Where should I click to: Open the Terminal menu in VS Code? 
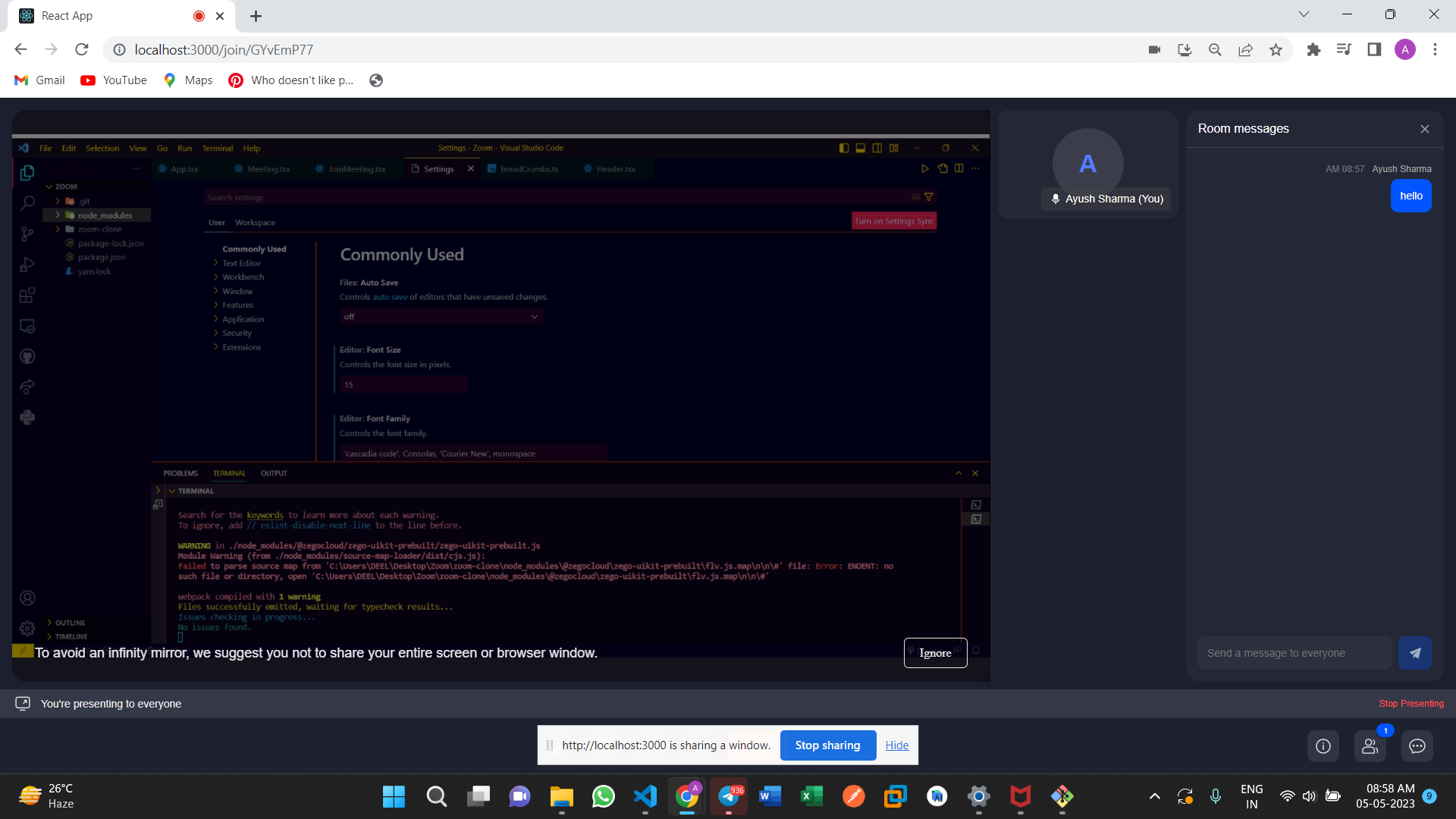coord(218,148)
